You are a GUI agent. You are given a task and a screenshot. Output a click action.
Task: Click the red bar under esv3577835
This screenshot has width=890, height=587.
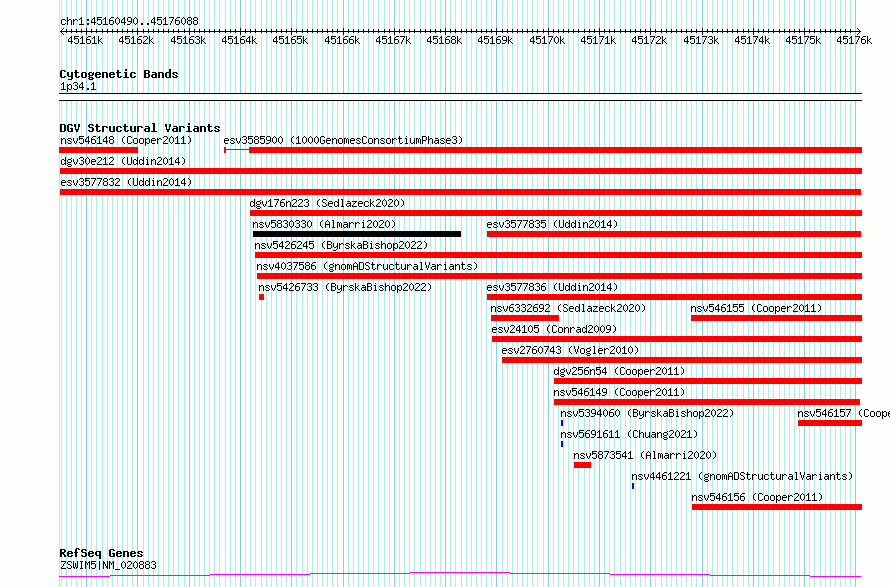pyautogui.click(x=674, y=234)
